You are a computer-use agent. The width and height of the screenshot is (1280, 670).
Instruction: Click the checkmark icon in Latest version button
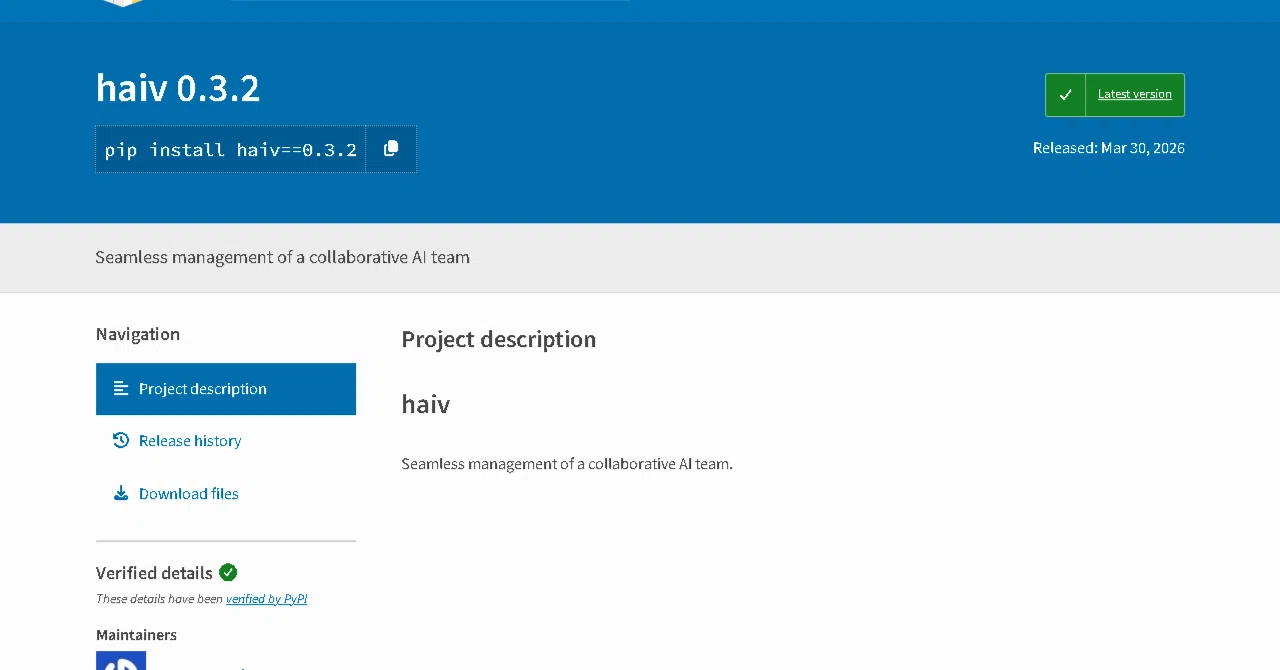[x=1065, y=95]
